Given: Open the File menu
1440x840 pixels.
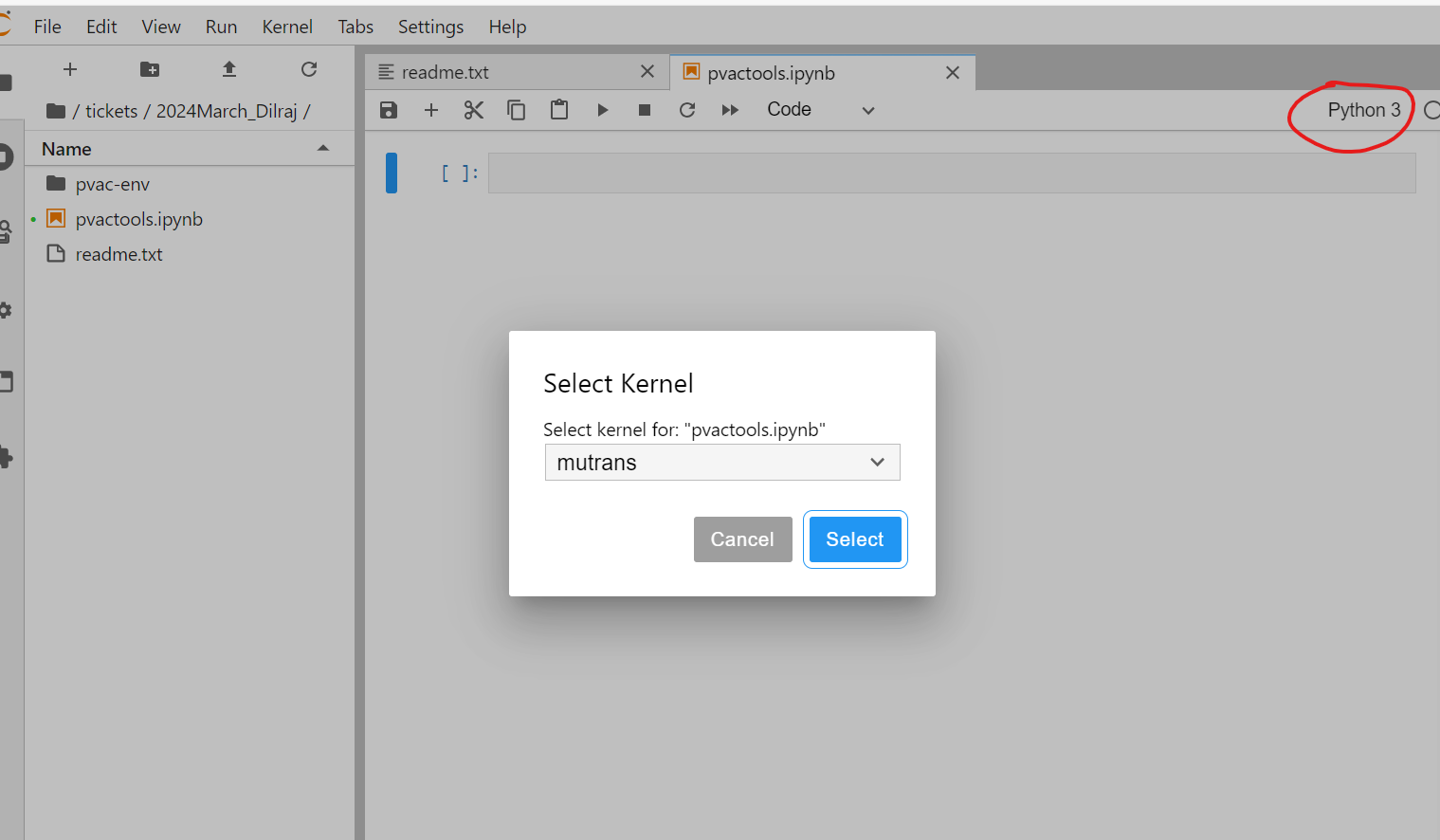Looking at the screenshot, I should point(47,27).
